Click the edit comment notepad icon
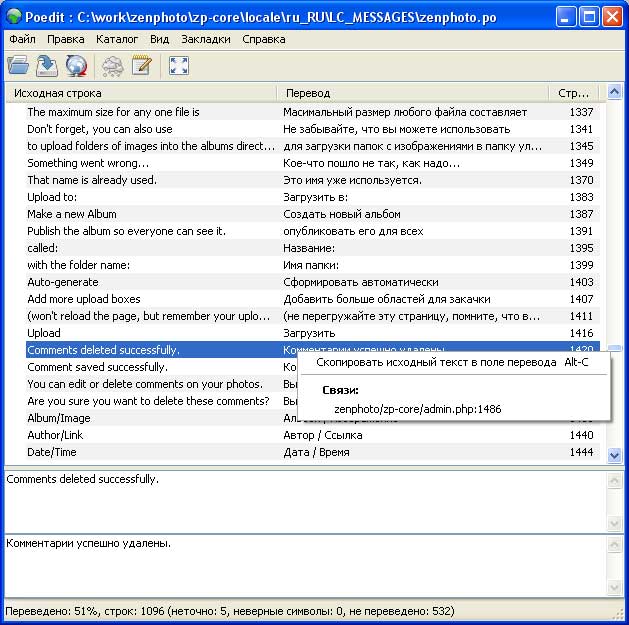 [142, 65]
